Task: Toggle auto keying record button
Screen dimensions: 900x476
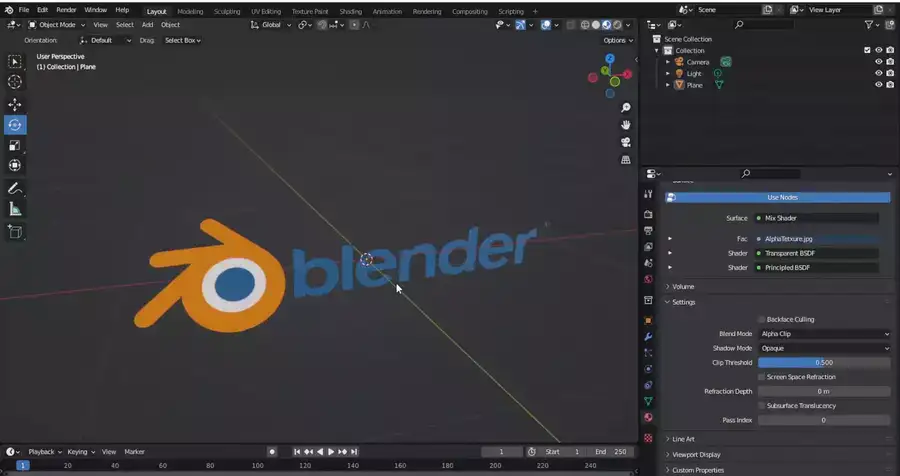Action: [272, 452]
